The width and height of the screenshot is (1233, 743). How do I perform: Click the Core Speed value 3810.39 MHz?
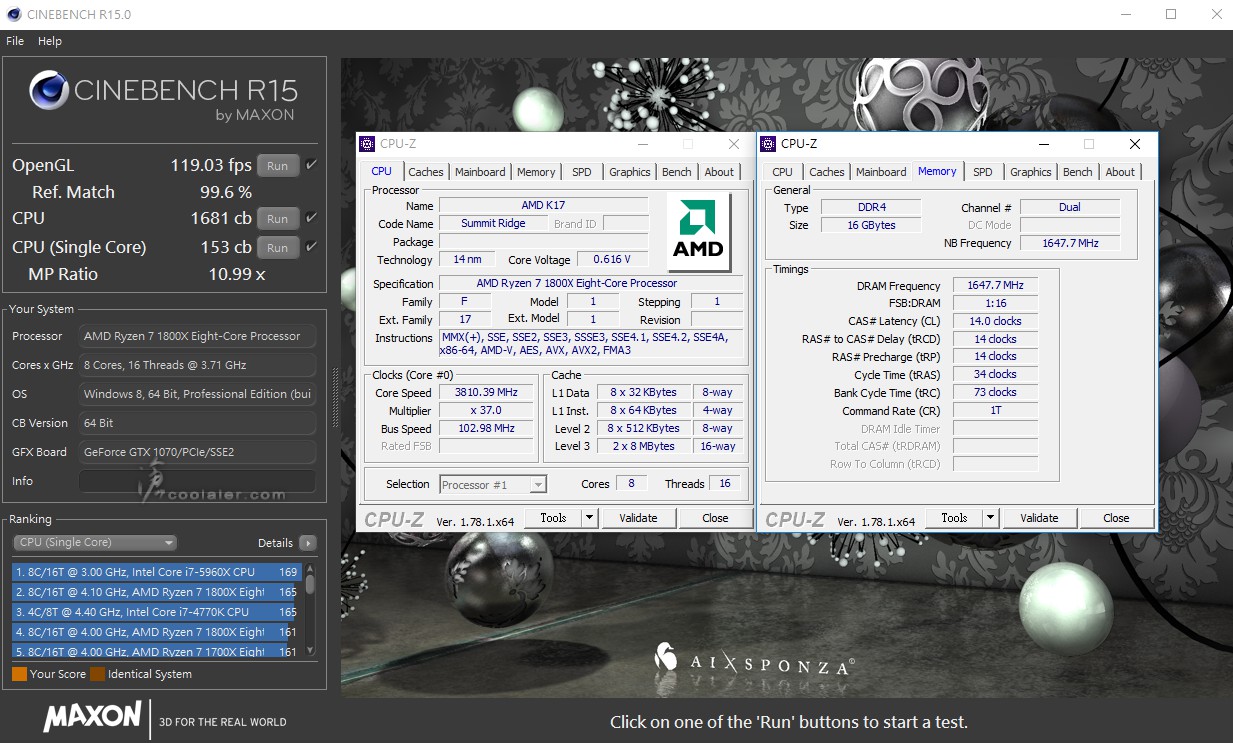coord(488,393)
